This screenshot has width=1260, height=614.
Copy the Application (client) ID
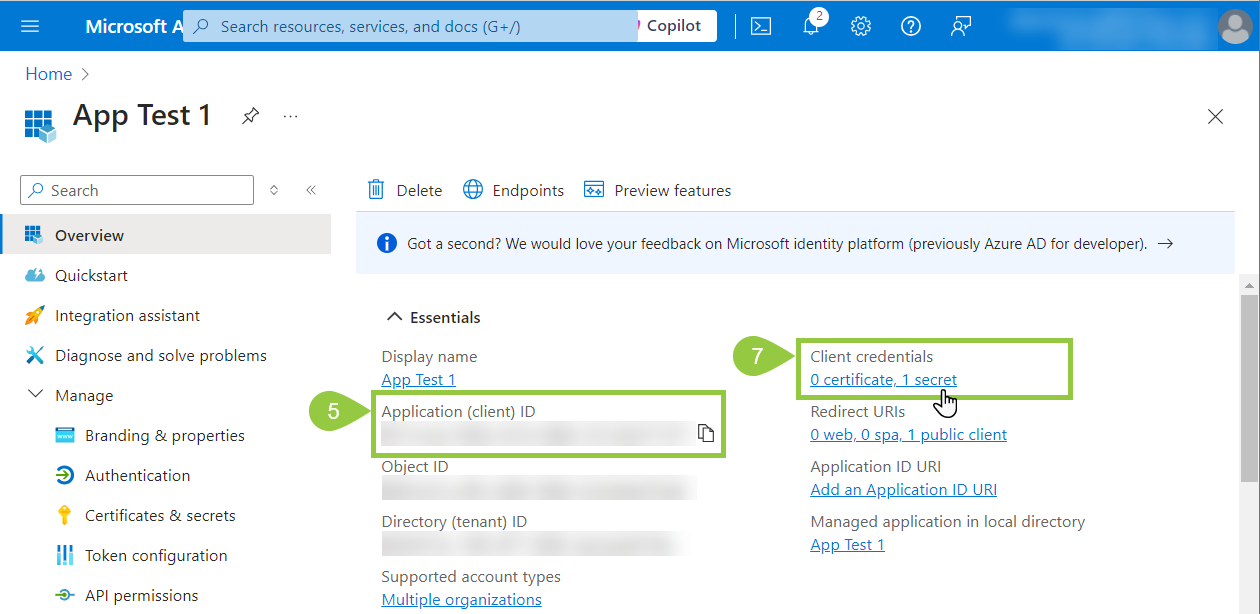pyautogui.click(x=706, y=433)
